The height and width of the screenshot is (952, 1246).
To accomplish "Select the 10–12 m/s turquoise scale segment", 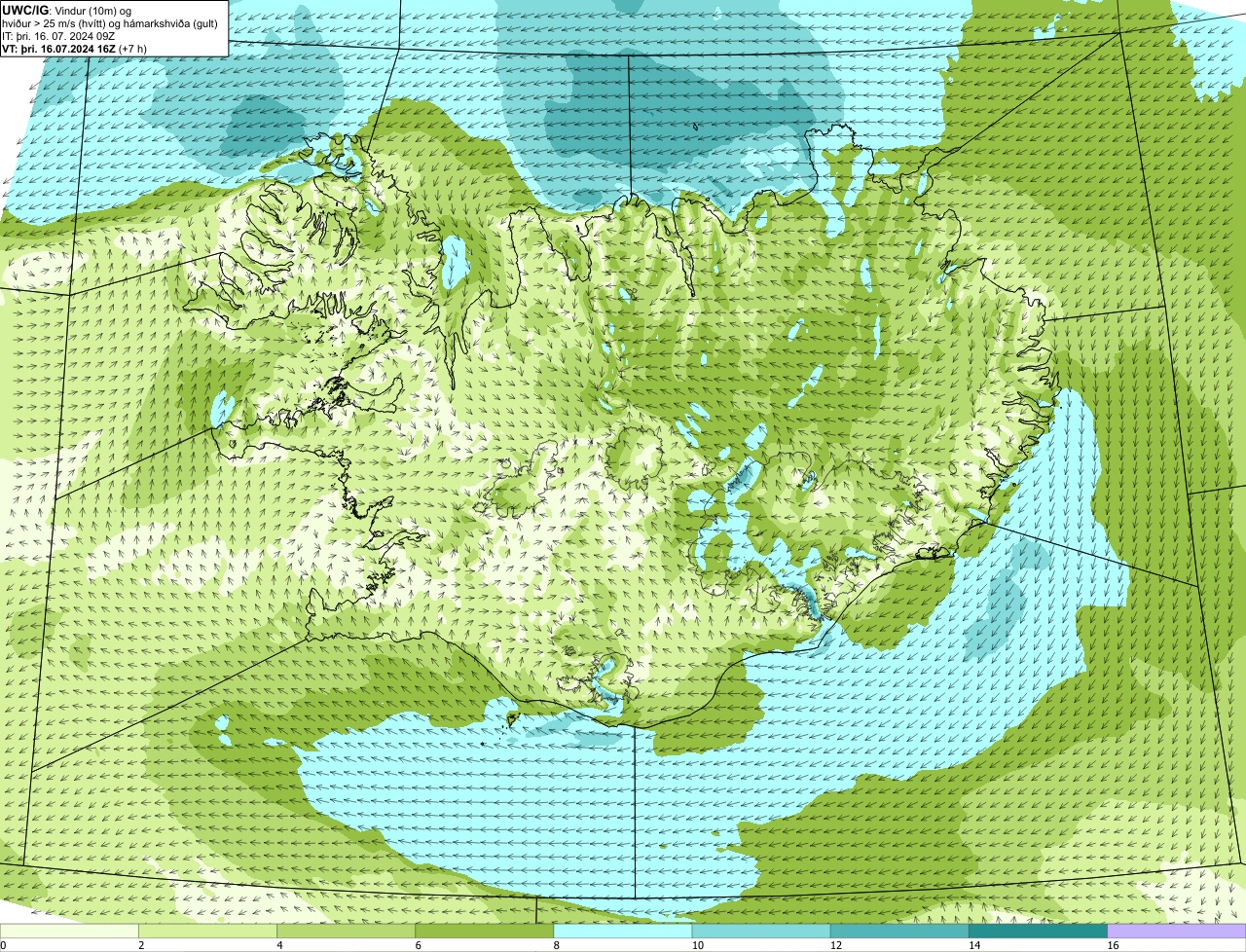I will tap(761, 931).
